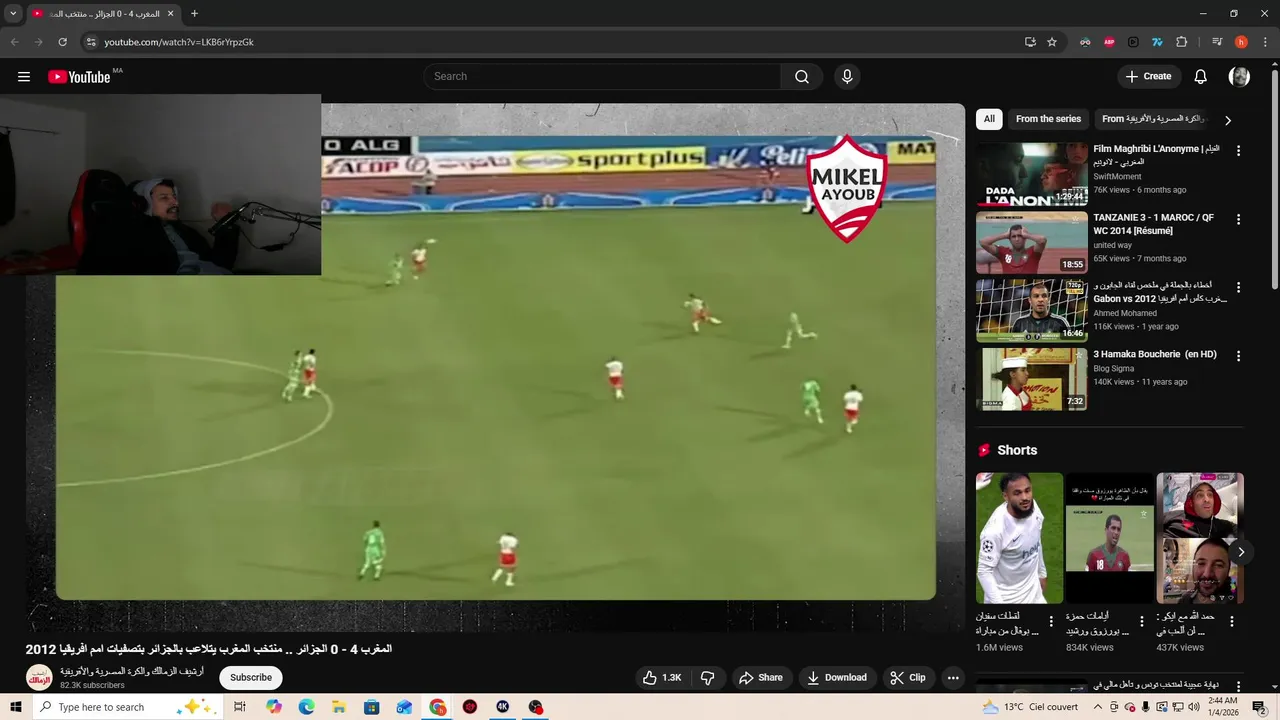This screenshot has width=1280, height=720.
Task: Select the From أرشيف channel chip
Action: pos(1154,119)
